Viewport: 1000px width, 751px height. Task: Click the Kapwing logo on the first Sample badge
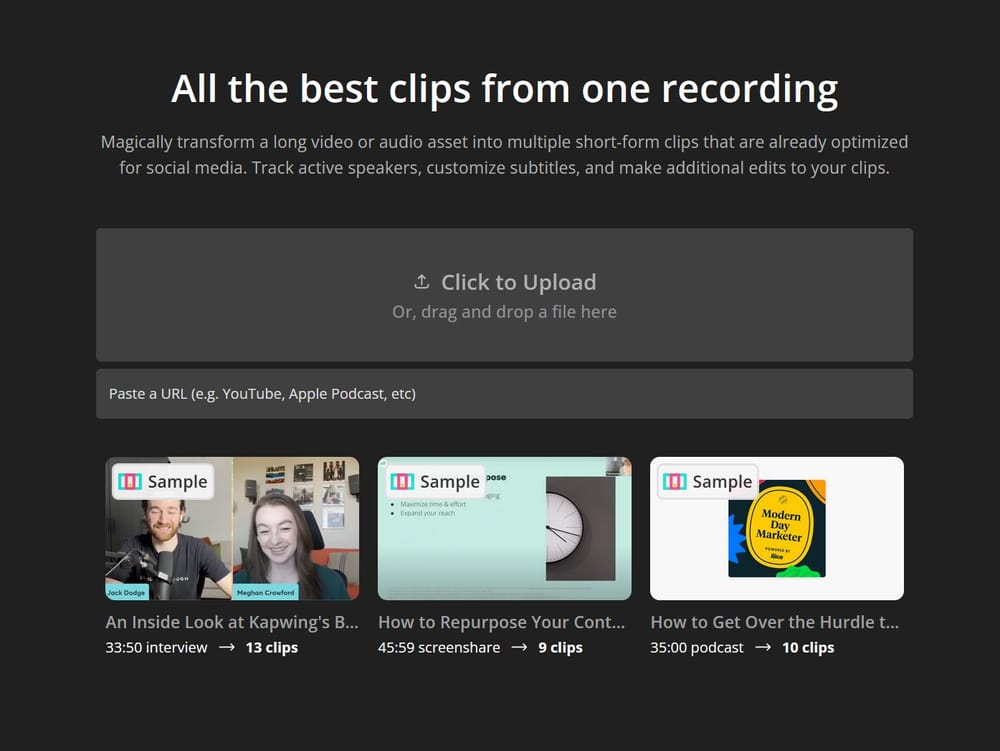pos(131,481)
